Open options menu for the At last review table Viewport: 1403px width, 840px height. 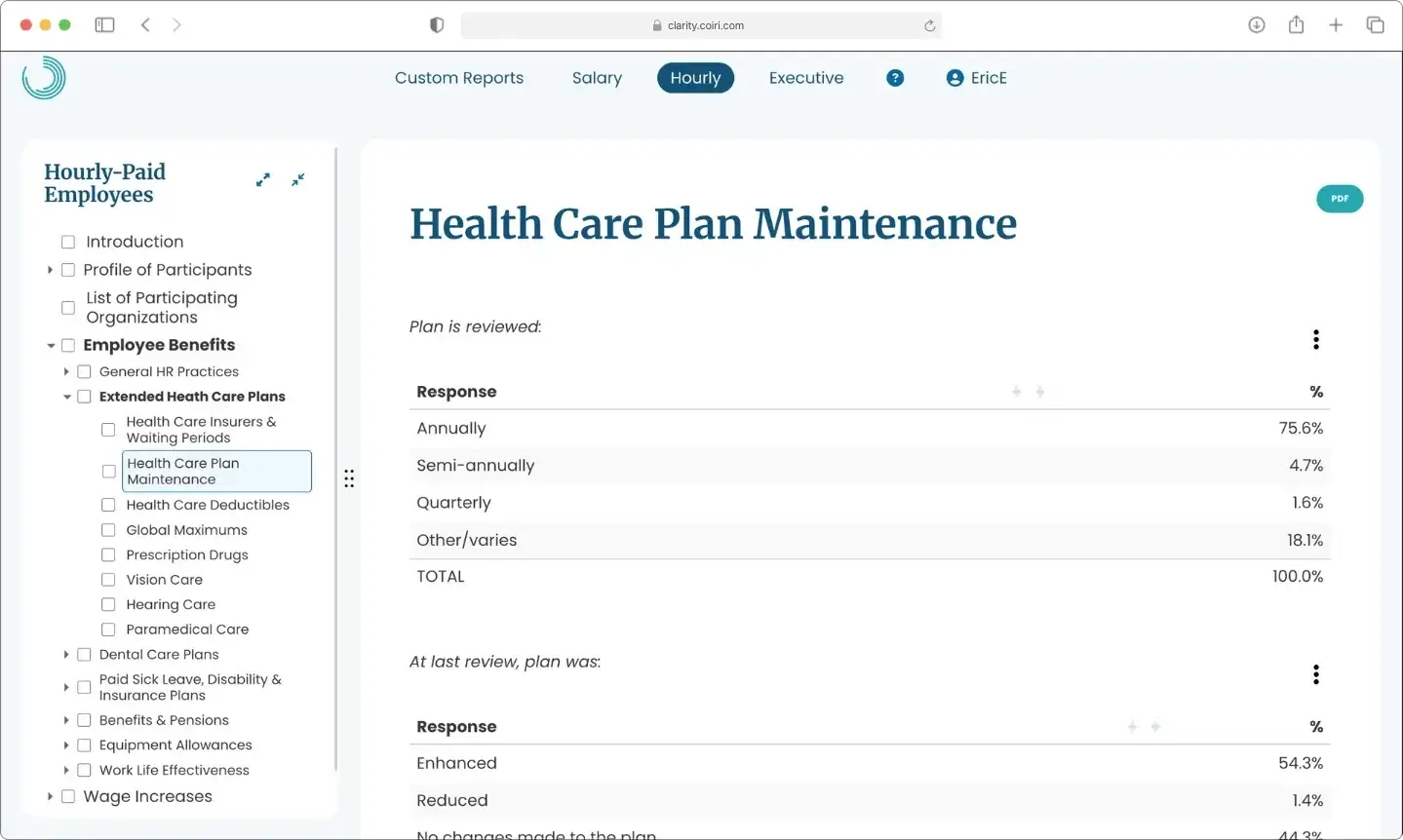pyautogui.click(x=1315, y=673)
